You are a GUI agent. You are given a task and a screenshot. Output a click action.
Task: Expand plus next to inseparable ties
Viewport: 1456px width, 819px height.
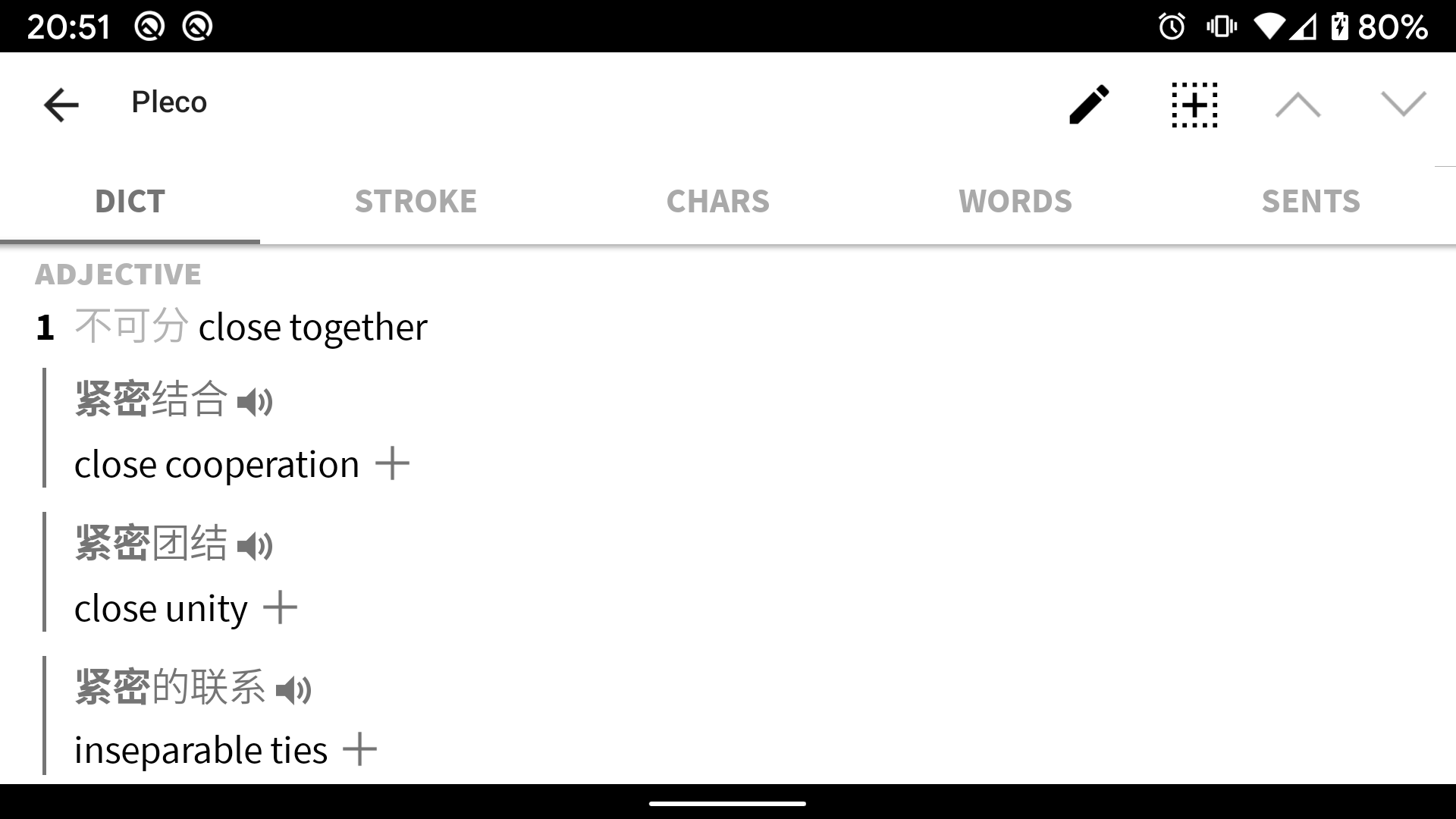pos(359,749)
